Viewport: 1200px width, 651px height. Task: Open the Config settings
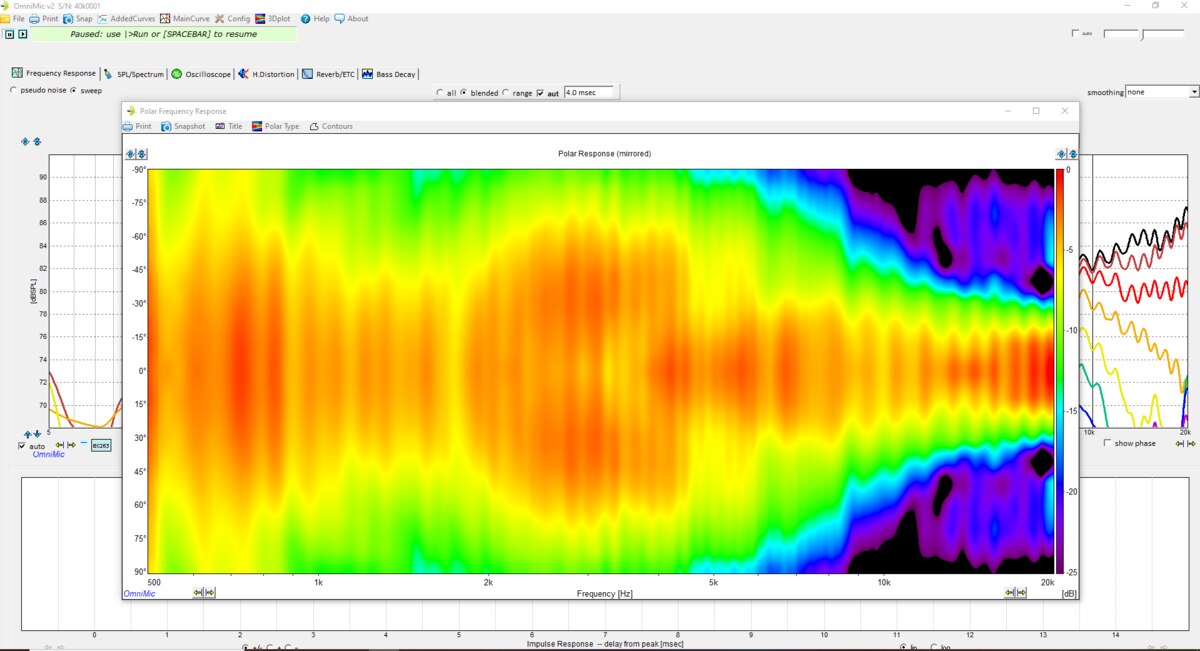click(235, 18)
